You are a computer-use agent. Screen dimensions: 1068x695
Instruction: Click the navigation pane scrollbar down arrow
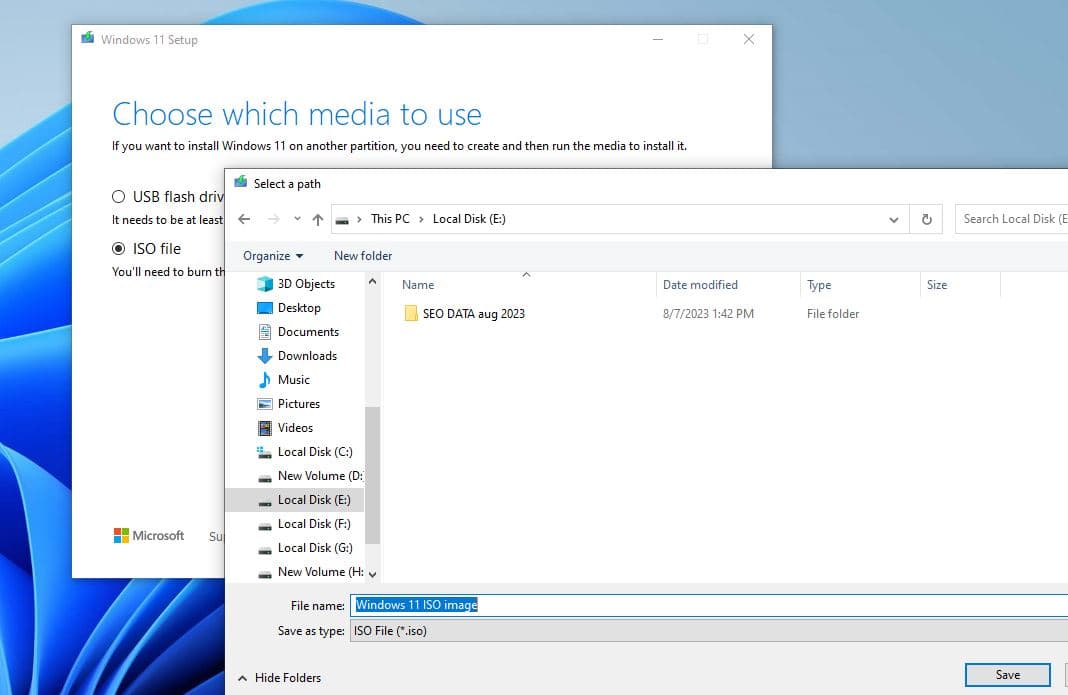[x=373, y=574]
